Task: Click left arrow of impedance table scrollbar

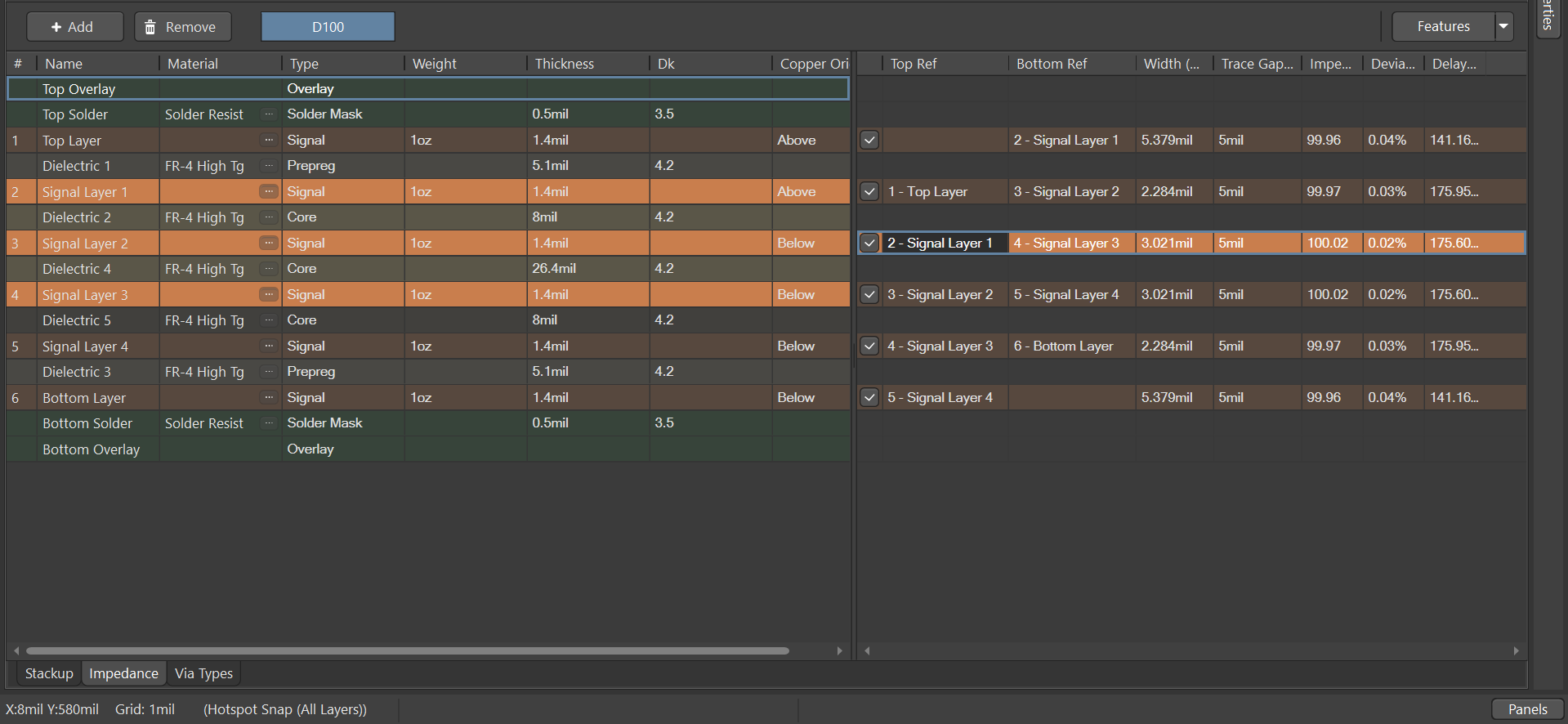Action: [x=867, y=651]
